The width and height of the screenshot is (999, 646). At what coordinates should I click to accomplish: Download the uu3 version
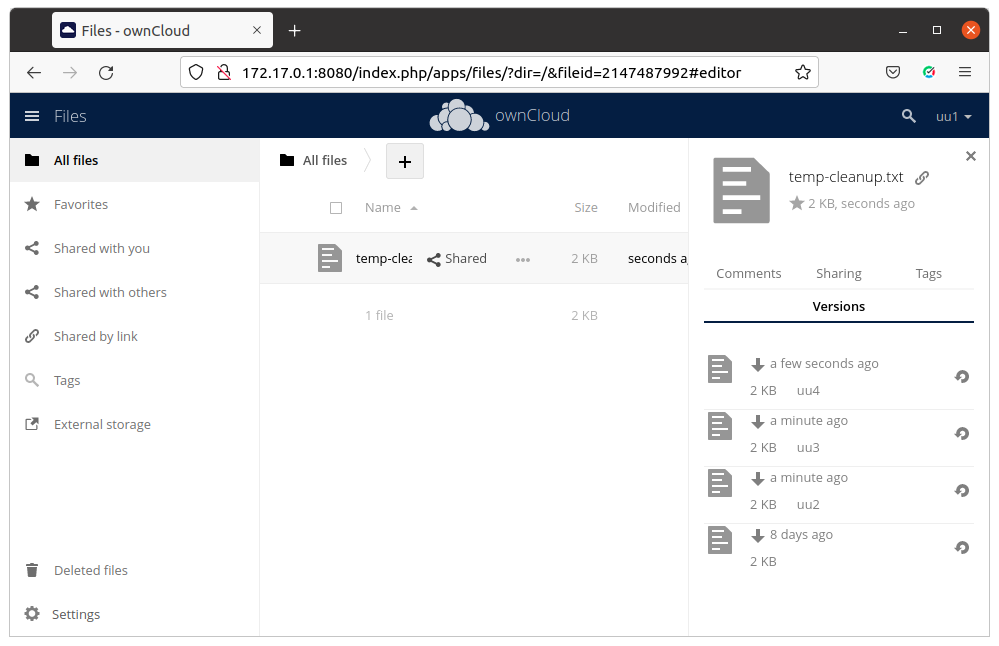click(758, 422)
